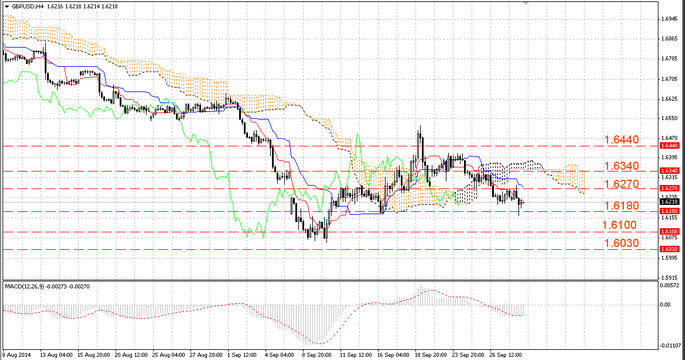Click the red 1.6270 price tag on the axis

(669, 188)
